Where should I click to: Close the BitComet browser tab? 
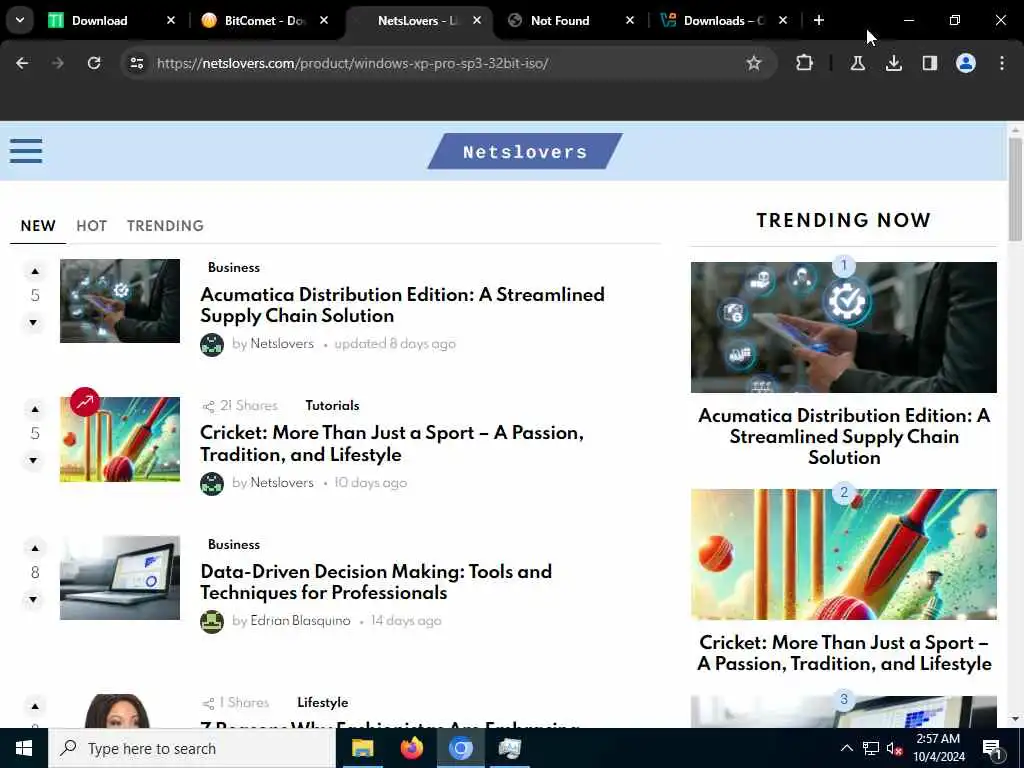pos(324,20)
